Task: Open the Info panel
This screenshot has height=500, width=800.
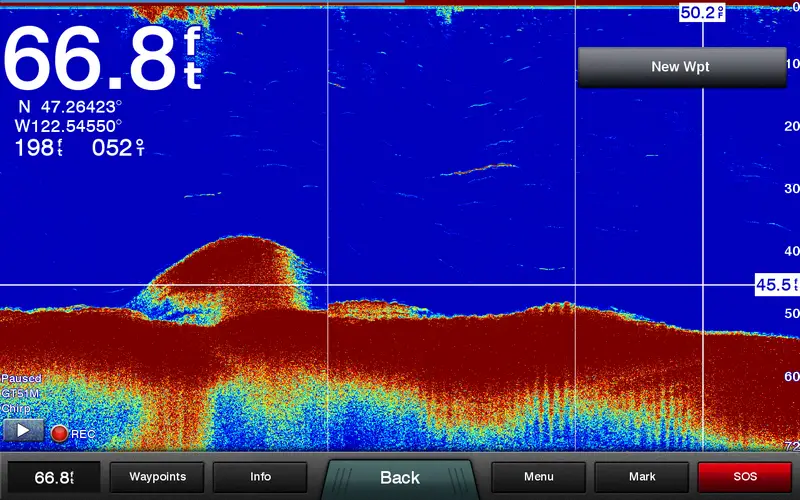Action: 260,477
